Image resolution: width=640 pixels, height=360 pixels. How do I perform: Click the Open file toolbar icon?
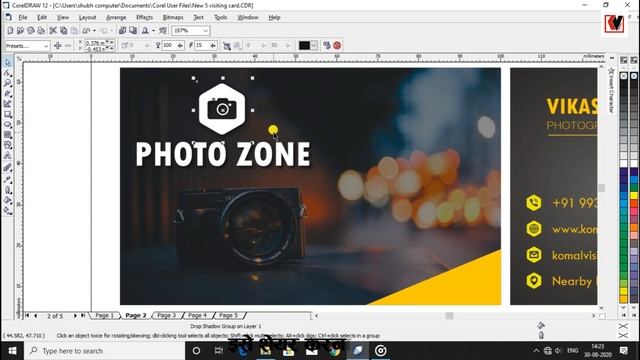click(x=20, y=31)
